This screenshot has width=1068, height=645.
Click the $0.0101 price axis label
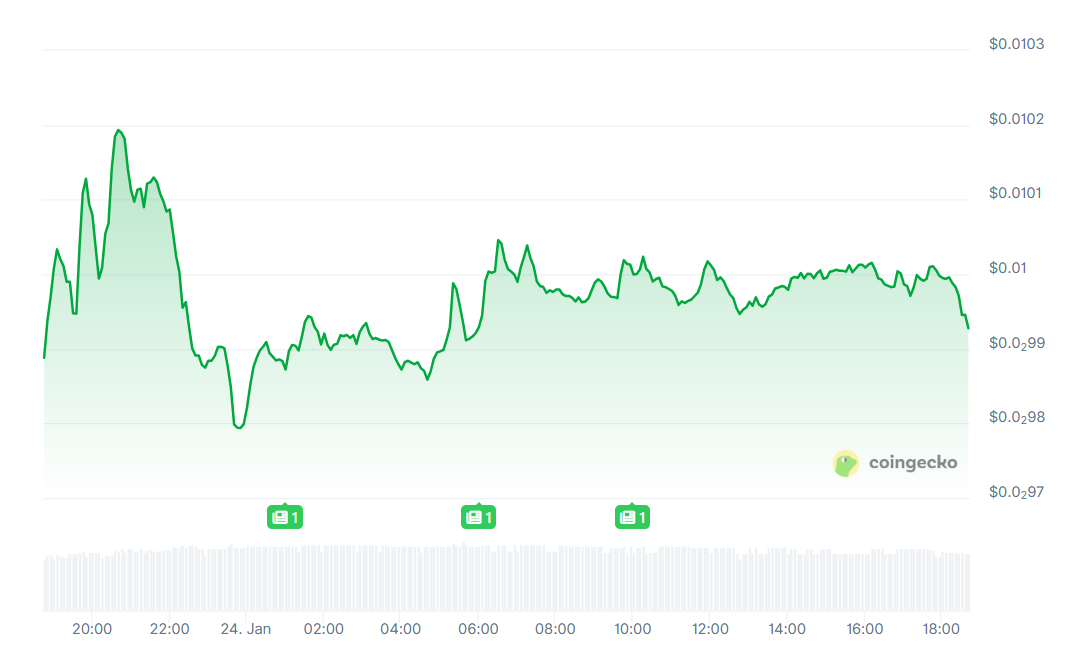pos(1016,193)
